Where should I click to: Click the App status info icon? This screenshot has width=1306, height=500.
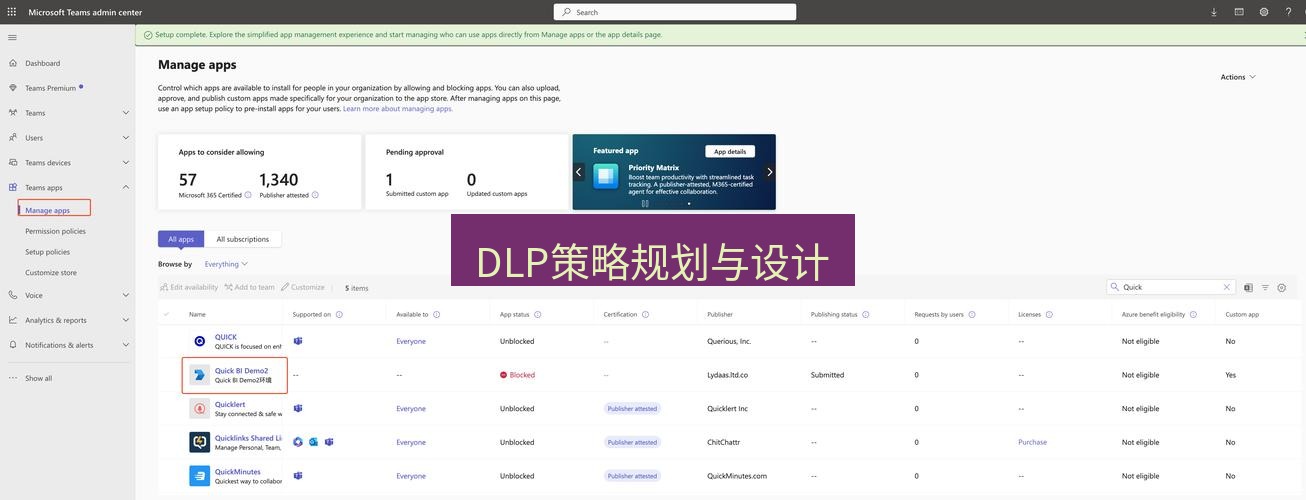pos(538,314)
